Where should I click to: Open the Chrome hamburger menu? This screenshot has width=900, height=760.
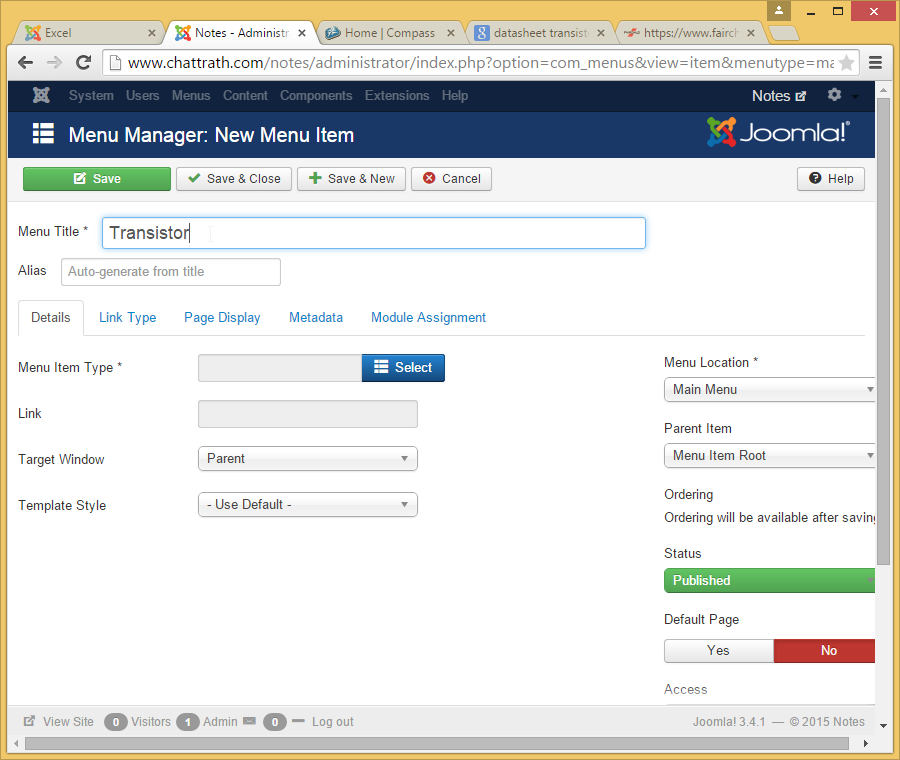pyautogui.click(x=875, y=62)
